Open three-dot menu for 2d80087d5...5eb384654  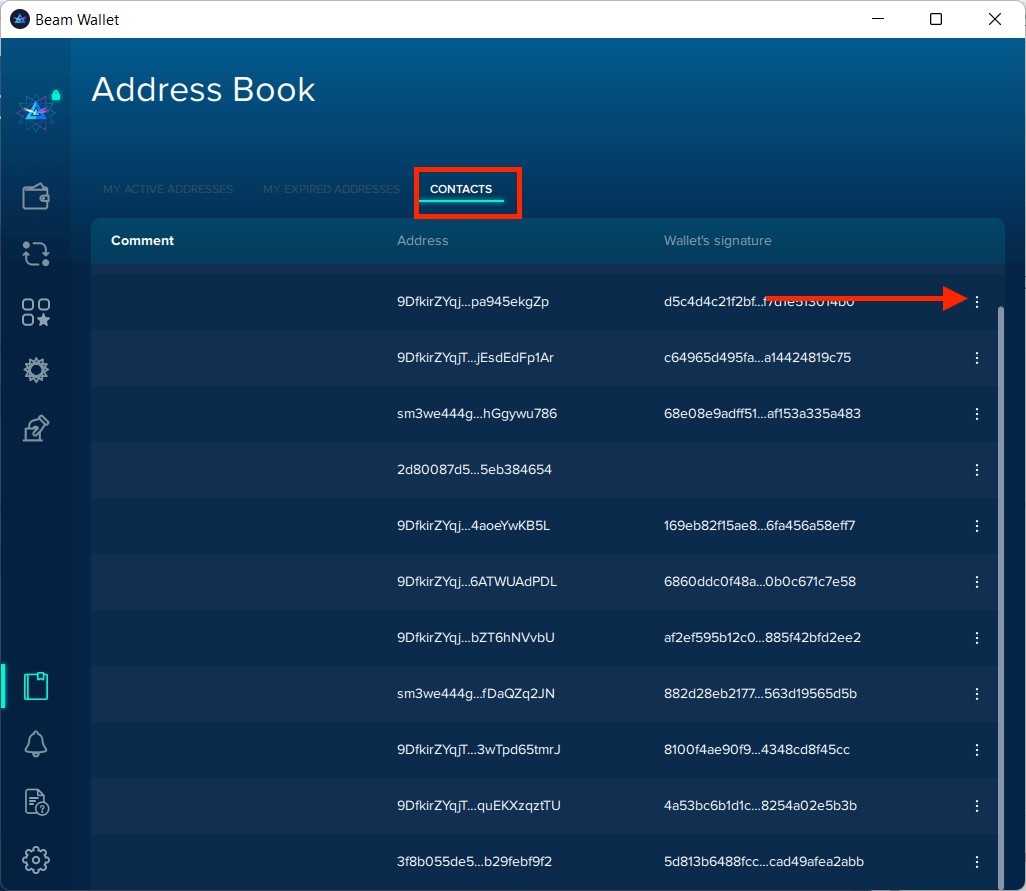(x=977, y=470)
